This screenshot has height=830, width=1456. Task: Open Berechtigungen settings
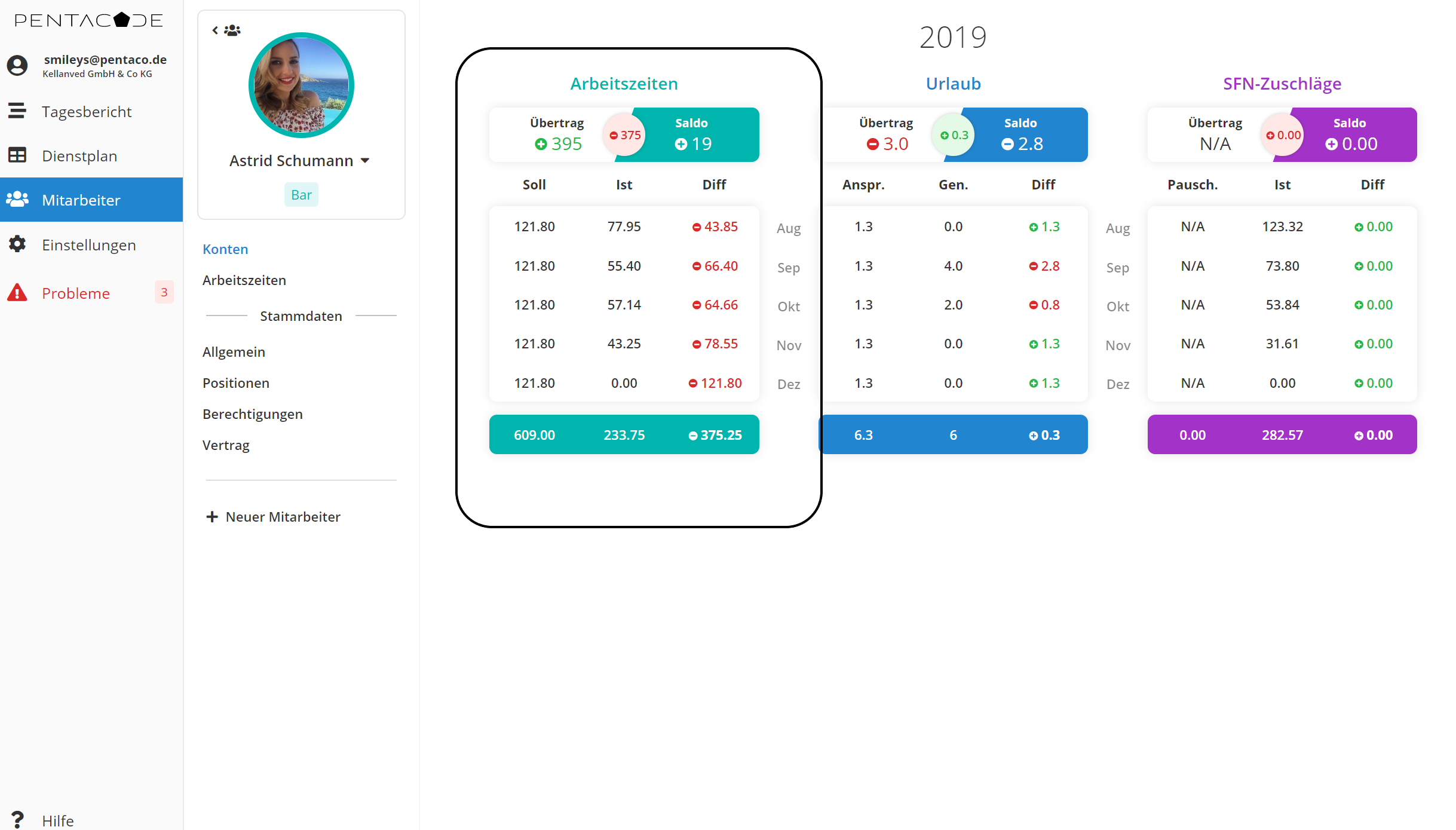(x=252, y=414)
